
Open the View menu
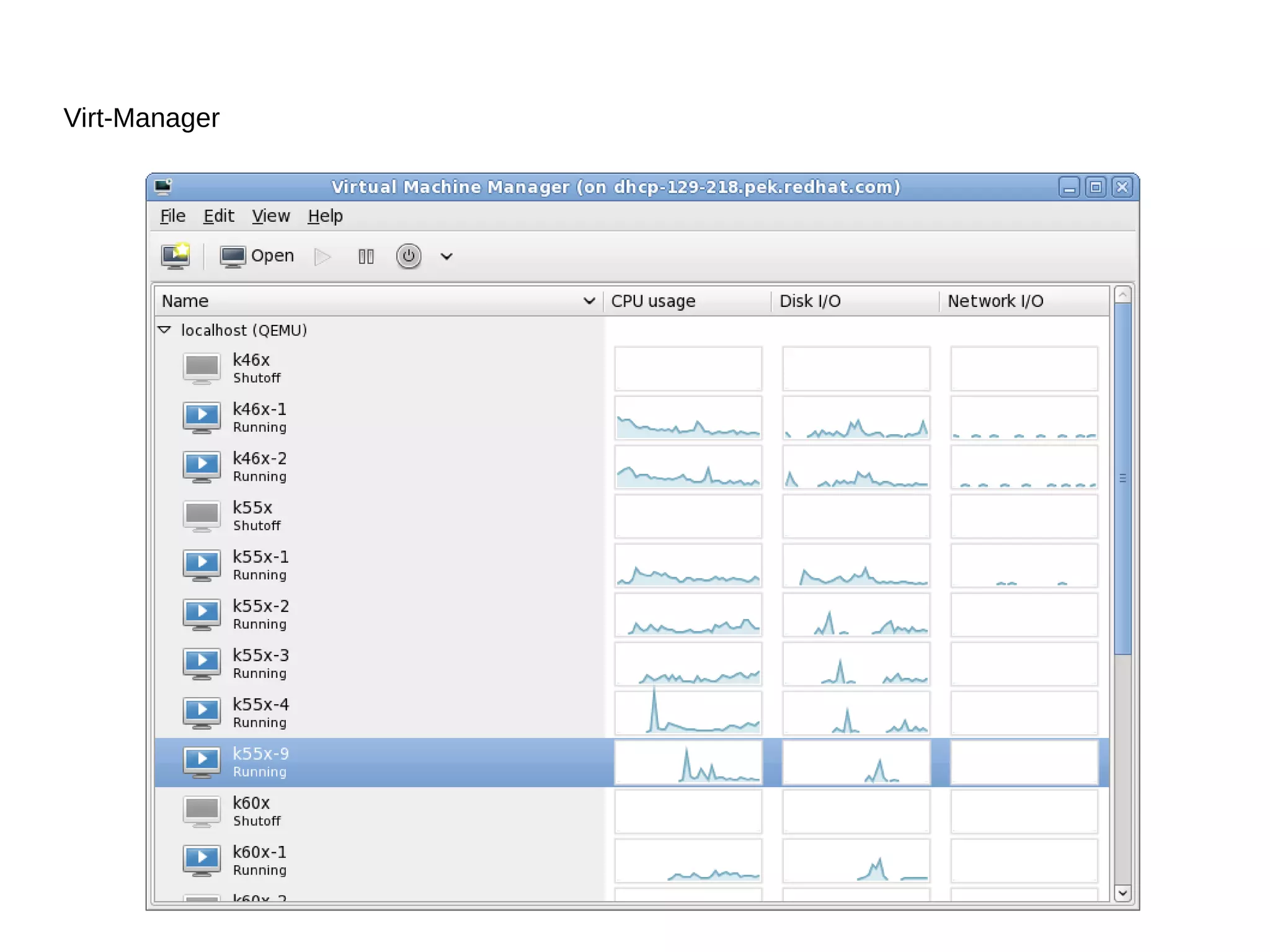tap(270, 216)
